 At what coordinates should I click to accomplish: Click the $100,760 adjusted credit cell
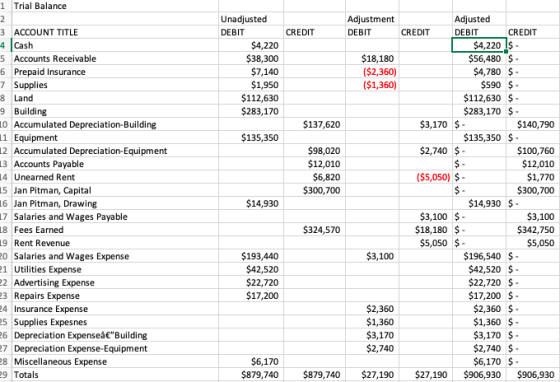click(x=533, y=151)
